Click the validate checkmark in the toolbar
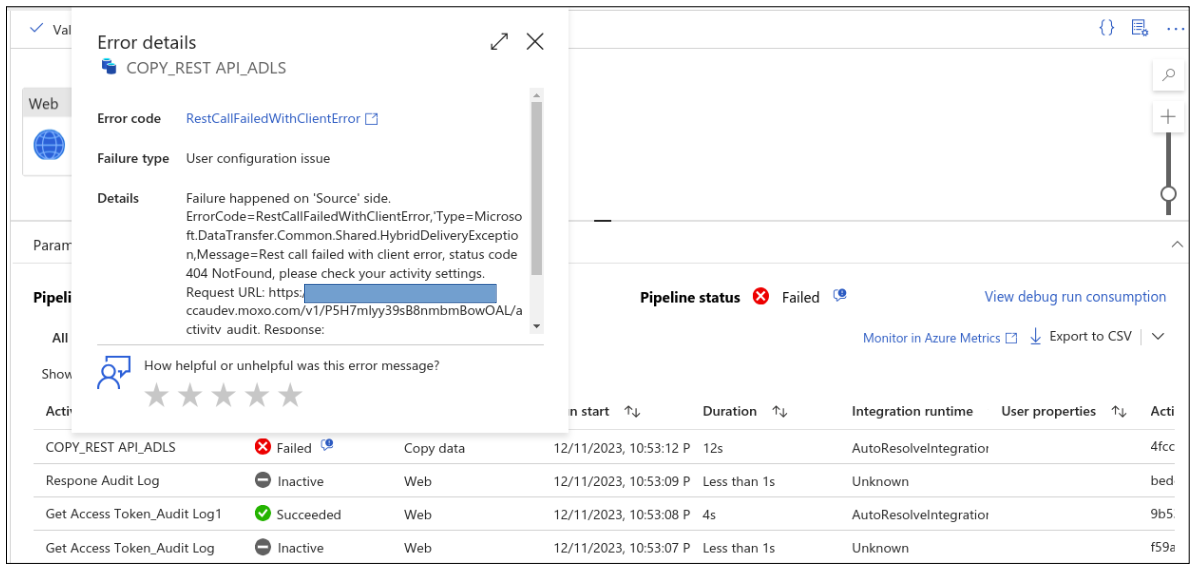Viewport: 1203px width, 571px height. tap(37, 28)
